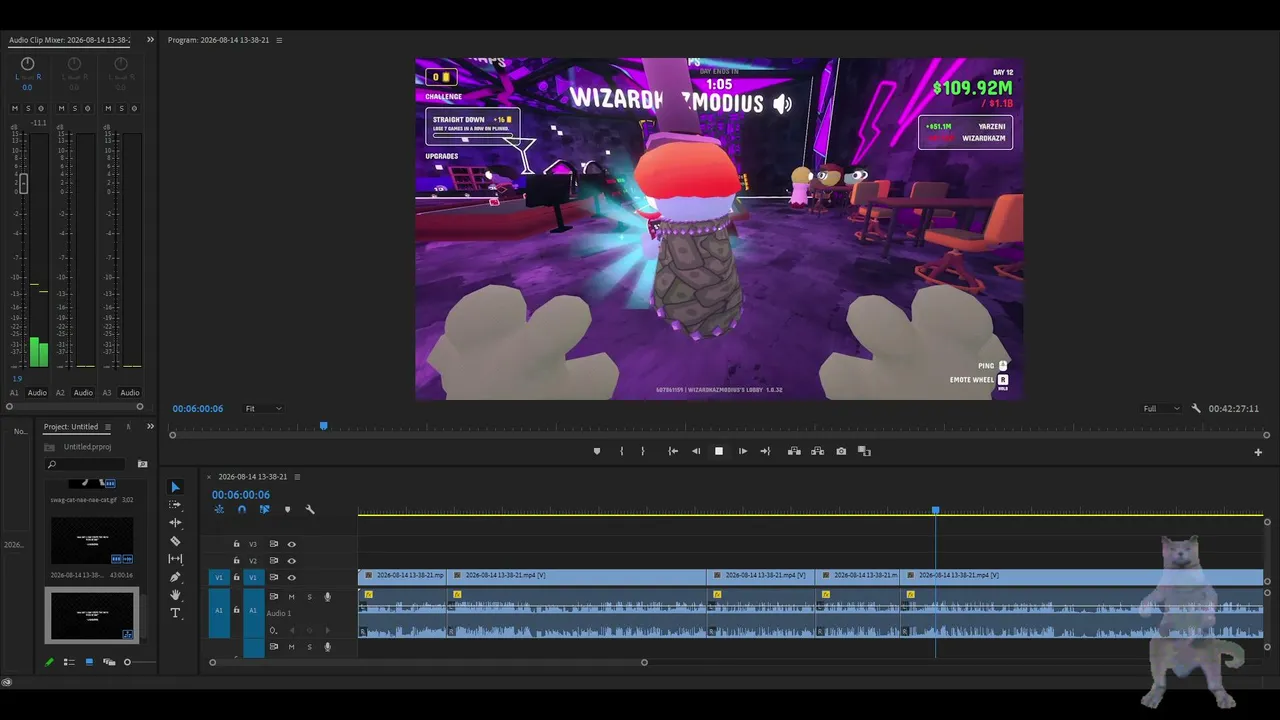Image resolution: width=1280 pixels, height=720 pixels.
Task: Open Project panel menu
Action: [x=108, y=427]
